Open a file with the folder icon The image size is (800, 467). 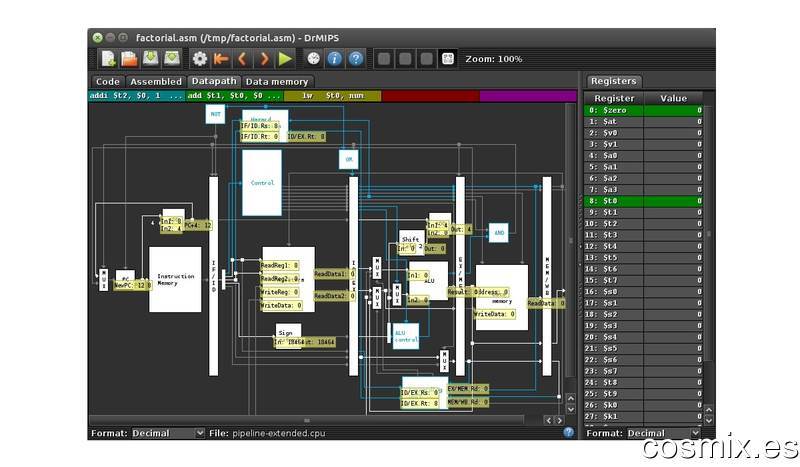129,59
